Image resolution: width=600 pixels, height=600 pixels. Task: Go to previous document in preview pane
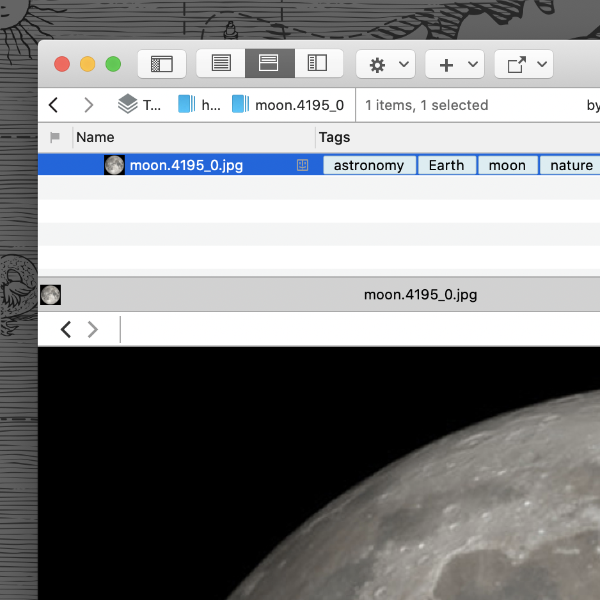[x=66, y=329]
